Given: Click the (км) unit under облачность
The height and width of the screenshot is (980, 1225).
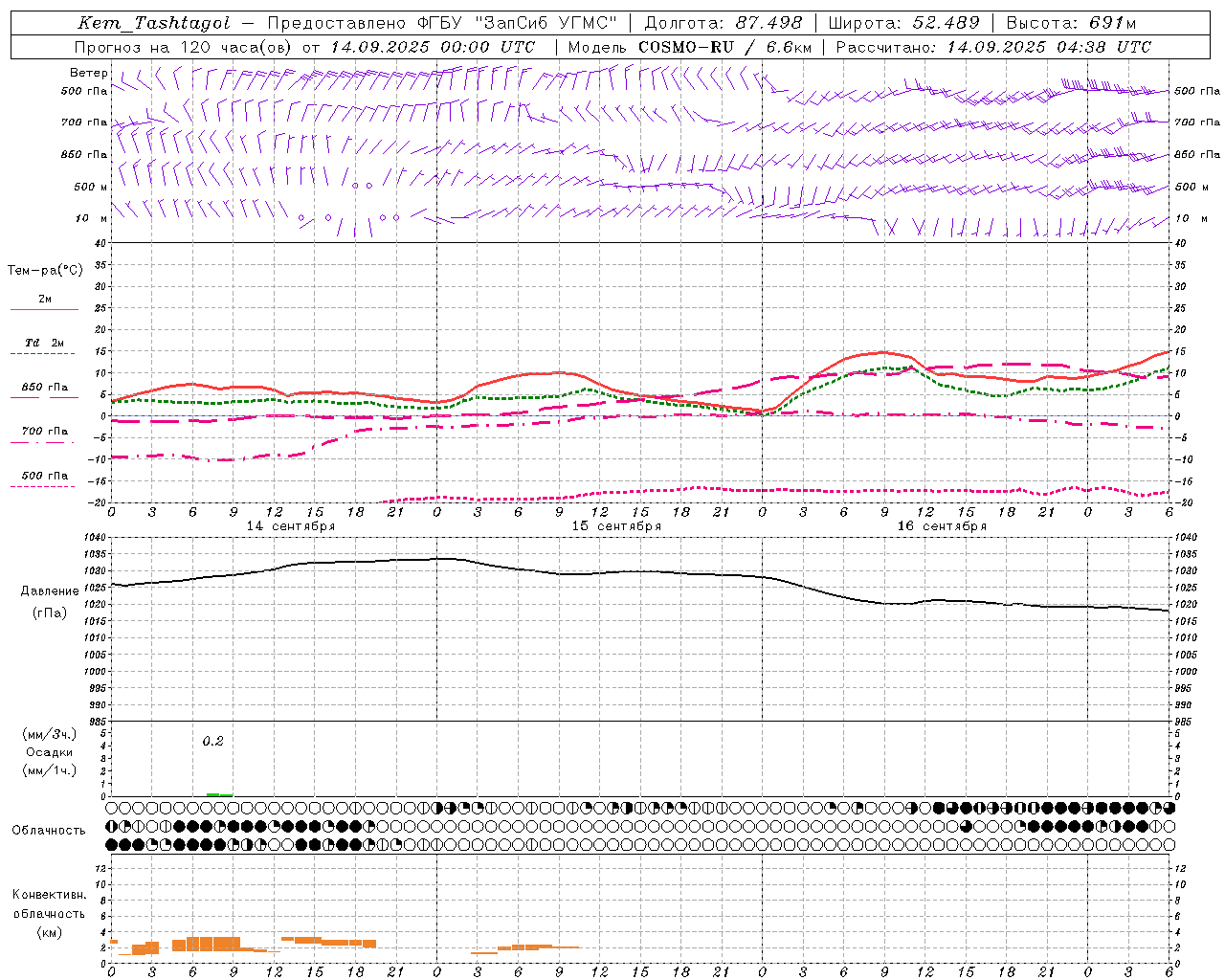Looking at the screenshot, I should click(x=50, y=932).
